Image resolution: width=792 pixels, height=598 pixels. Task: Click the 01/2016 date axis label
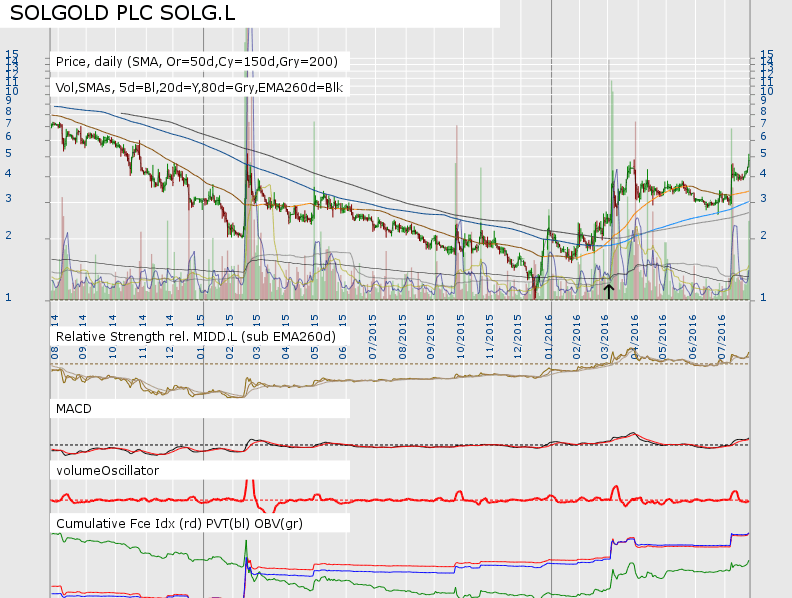pyautogui.click(x=549, y=337)
